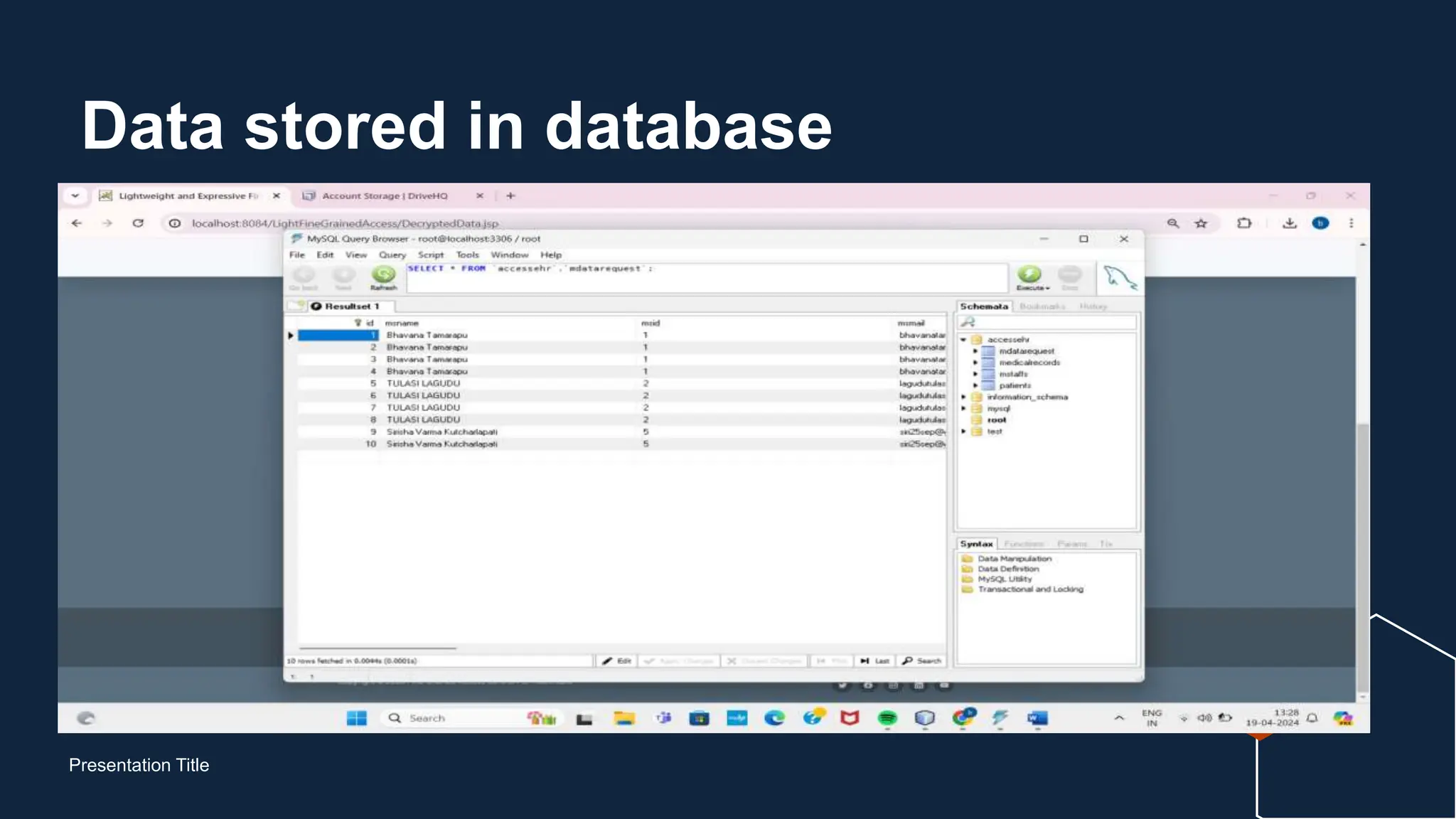Click the Windows Start button
This screenshot has width=1456, height=819.
(x=356, y=718)
